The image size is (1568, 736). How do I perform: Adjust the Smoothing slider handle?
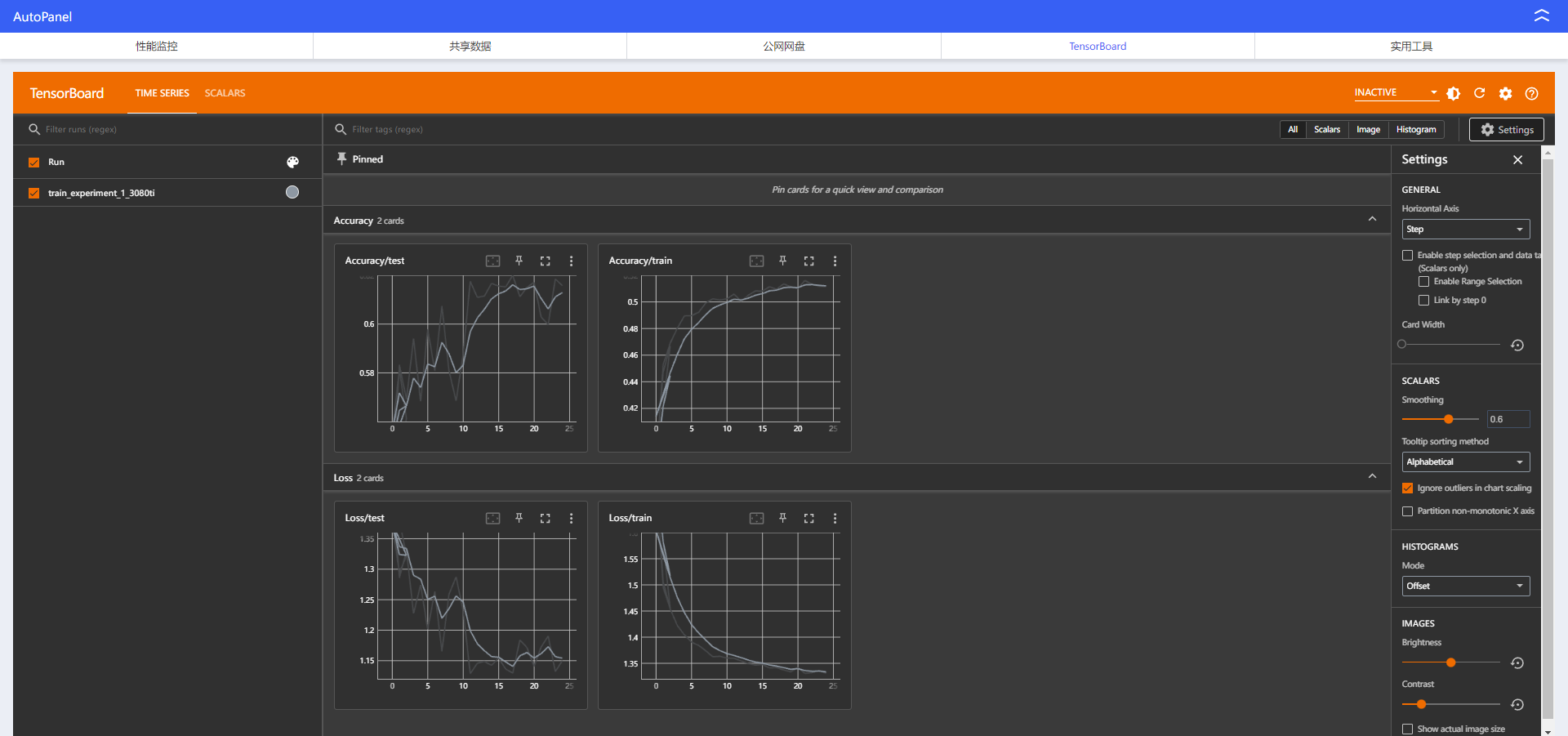coord(1449,419)
